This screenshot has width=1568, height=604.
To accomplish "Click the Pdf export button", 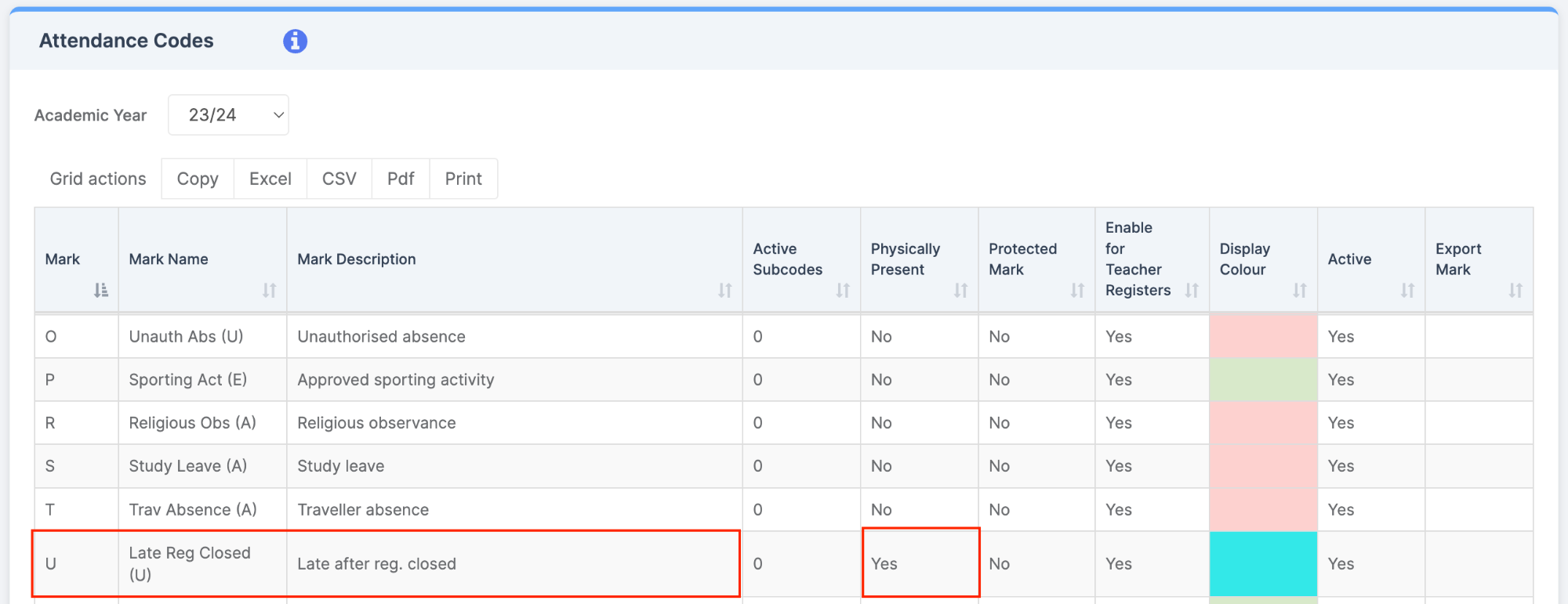I will coord(401,179).
